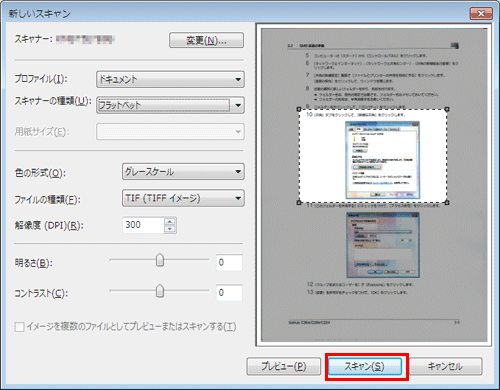Open the スキャナーの種類 dropdown showing フラットベット

170,105
